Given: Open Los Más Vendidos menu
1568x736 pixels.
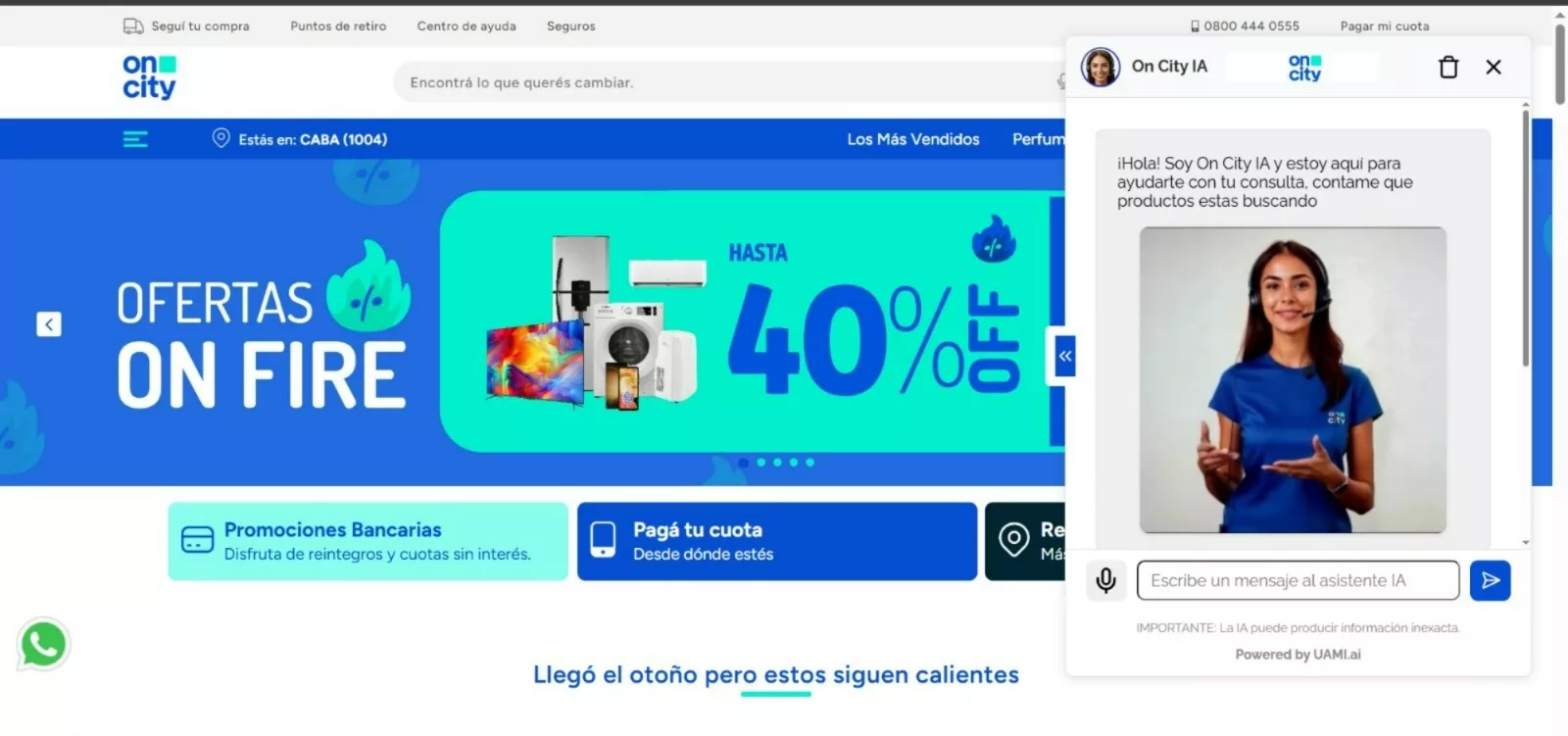Looking at the screenshot, I should pos(912,139).
